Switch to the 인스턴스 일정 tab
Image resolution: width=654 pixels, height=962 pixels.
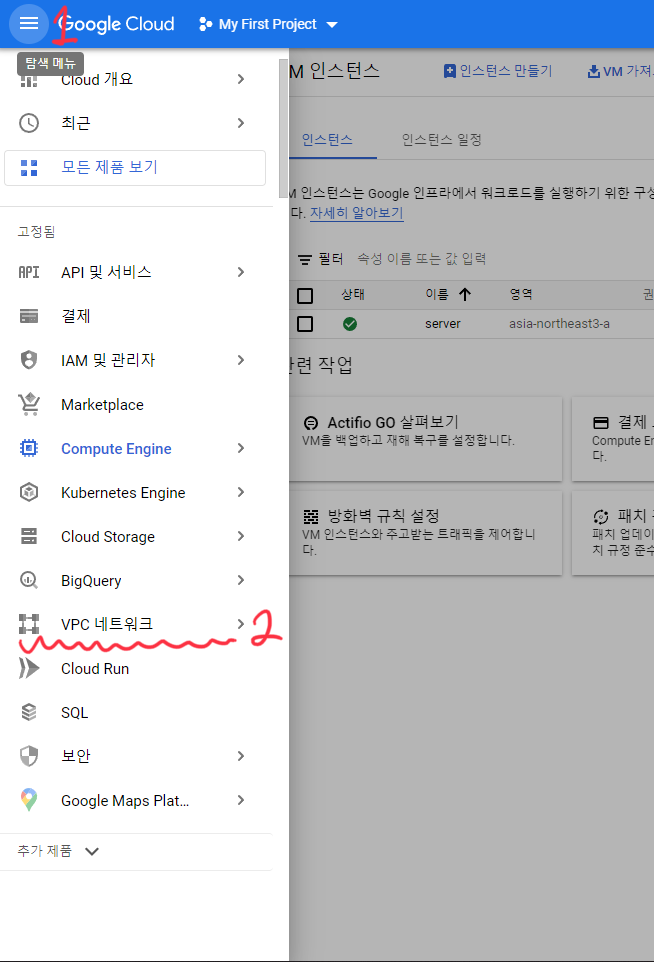click(x=441, y=140)
